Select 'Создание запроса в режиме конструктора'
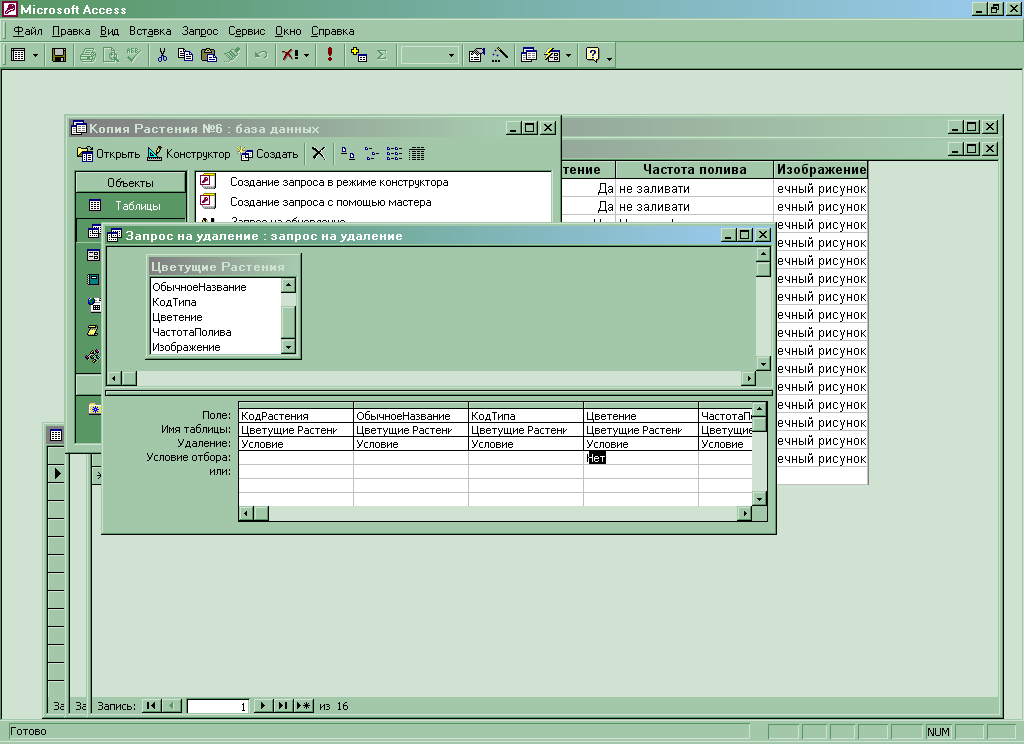The width and height of the screenshot is (1024, 744). tap(339, 182)
